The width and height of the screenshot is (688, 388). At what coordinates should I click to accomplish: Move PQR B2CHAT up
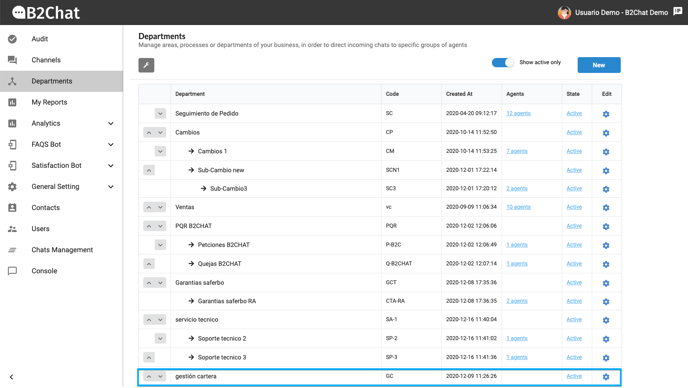coord(149,226)
